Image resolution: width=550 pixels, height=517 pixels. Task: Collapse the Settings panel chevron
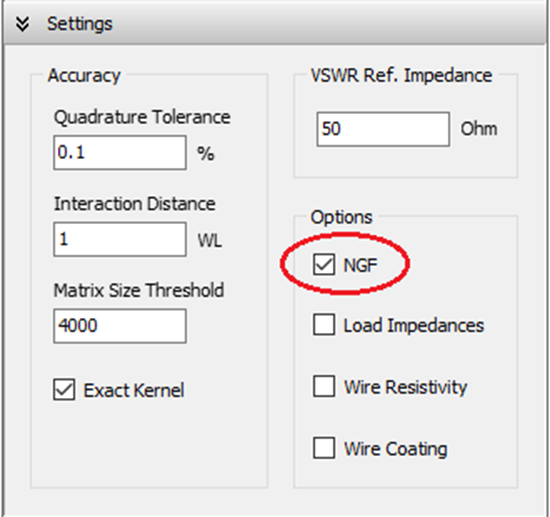pyautogui.click(x=23, y=24)
